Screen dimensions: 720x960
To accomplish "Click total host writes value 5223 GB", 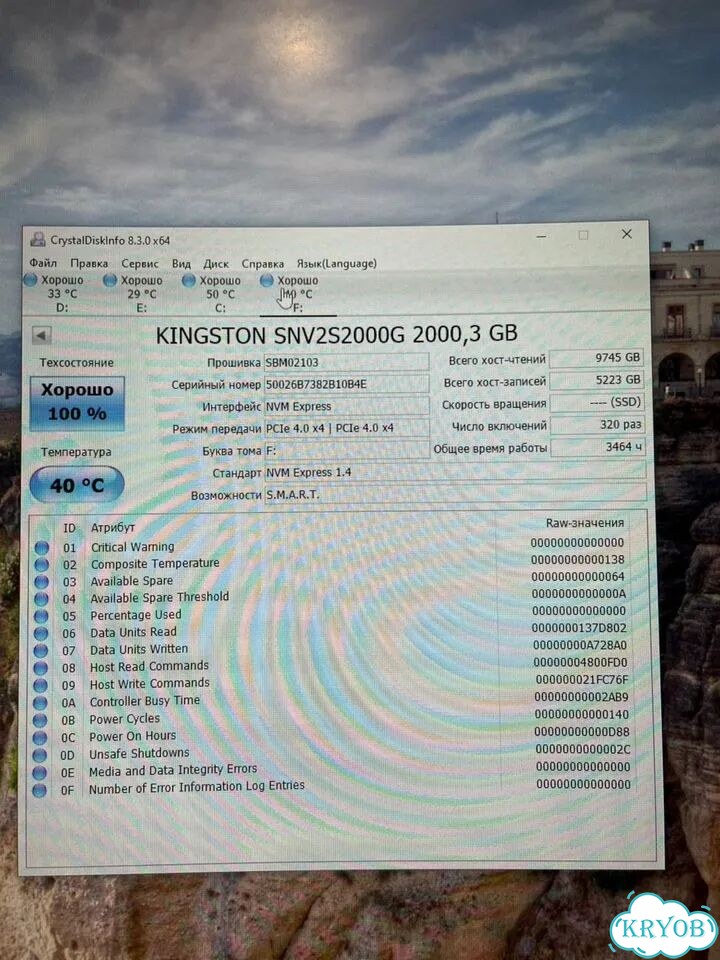I will pyautogui.click(x=596, y=380).
